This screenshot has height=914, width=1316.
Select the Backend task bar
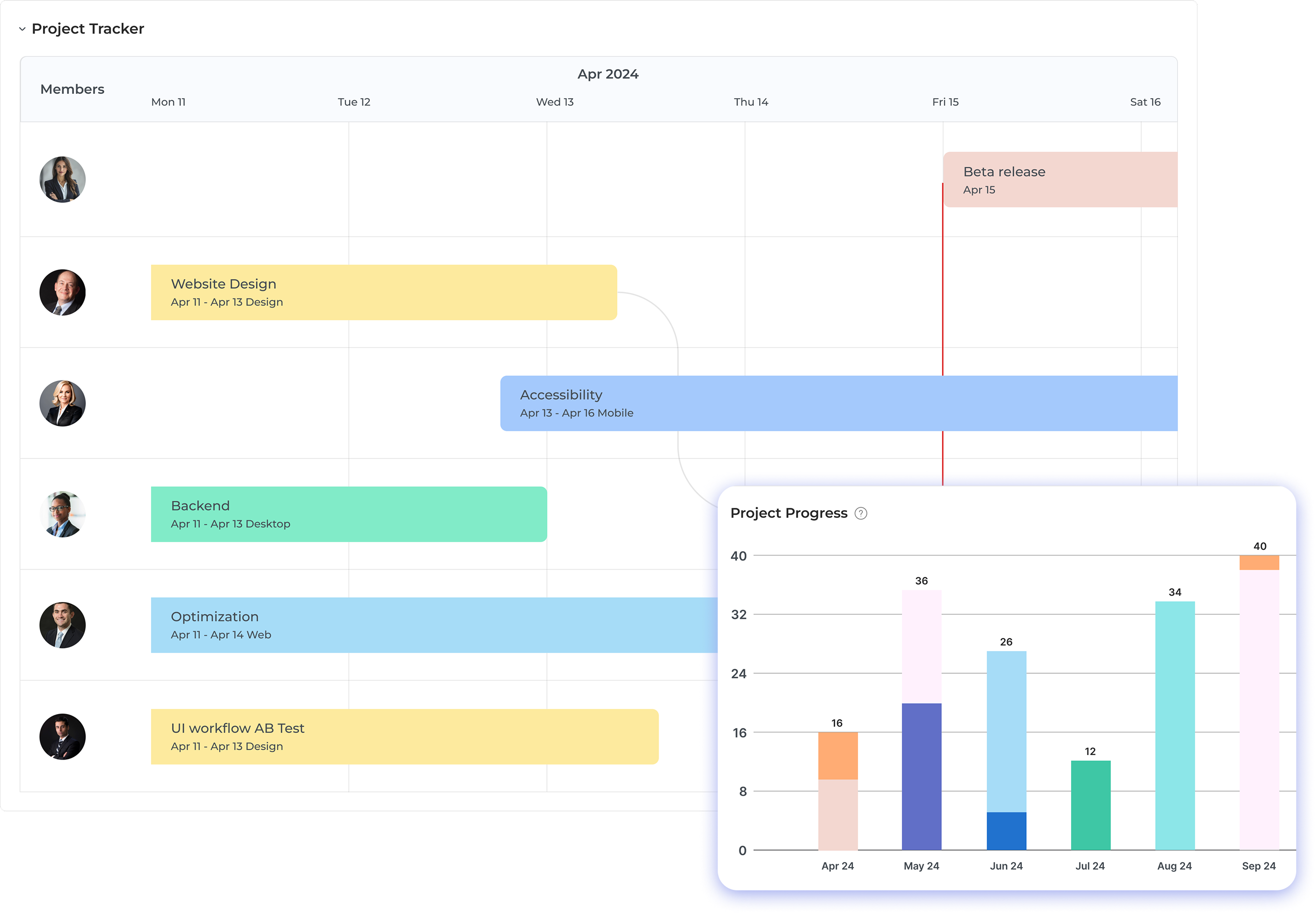pos(349,514)
